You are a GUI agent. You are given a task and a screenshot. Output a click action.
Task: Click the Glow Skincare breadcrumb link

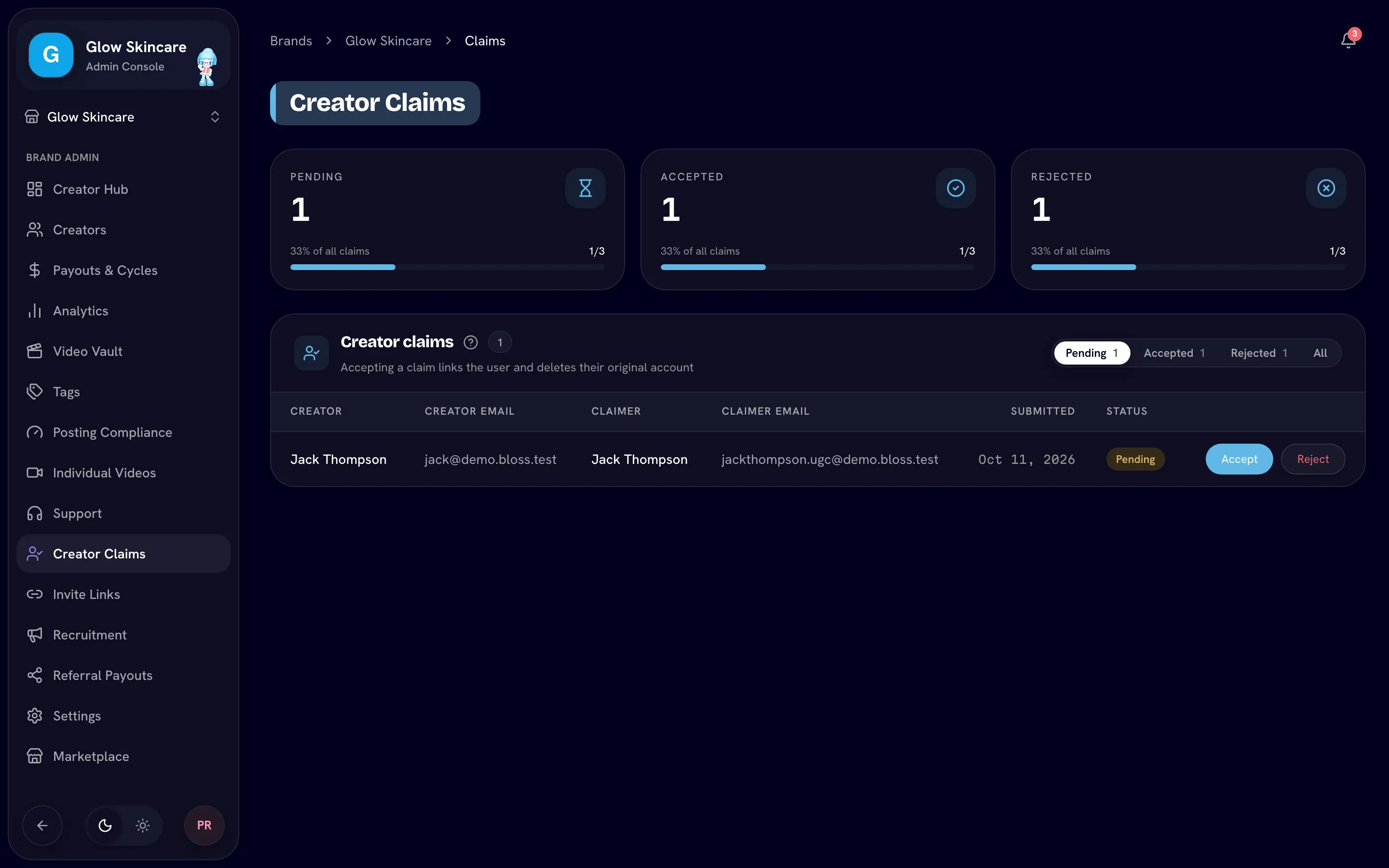(389, 41)
